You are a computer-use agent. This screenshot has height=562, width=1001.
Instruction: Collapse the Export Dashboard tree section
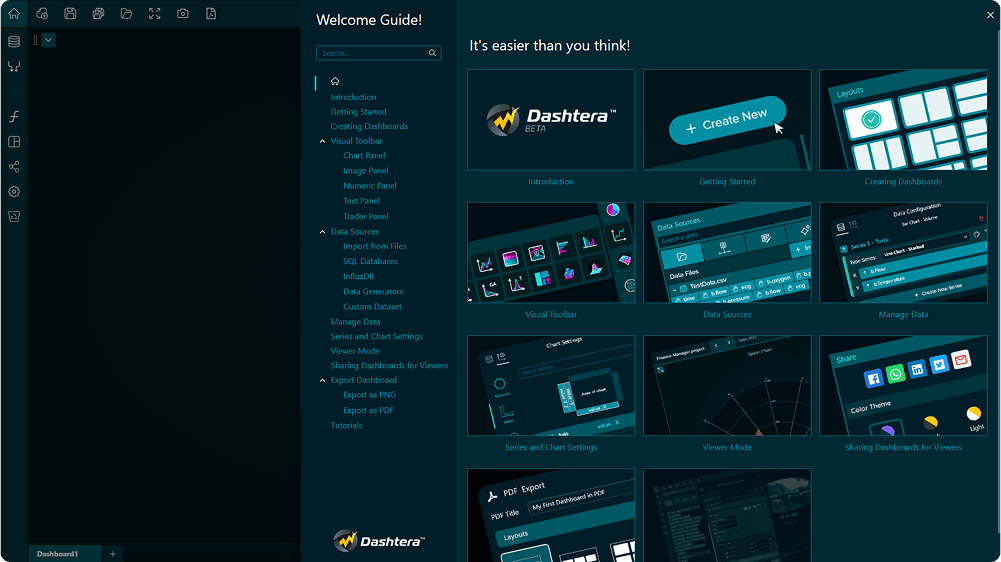[x=322, y=381]
